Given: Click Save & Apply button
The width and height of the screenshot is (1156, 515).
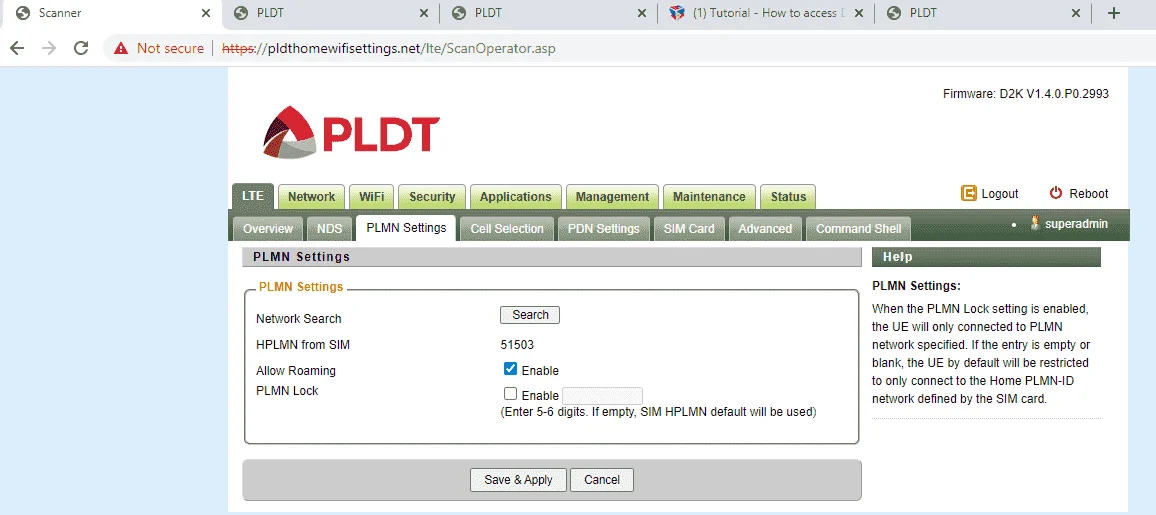Looking at the screenshot, I should pyautogui.click(x=518, y=480).
